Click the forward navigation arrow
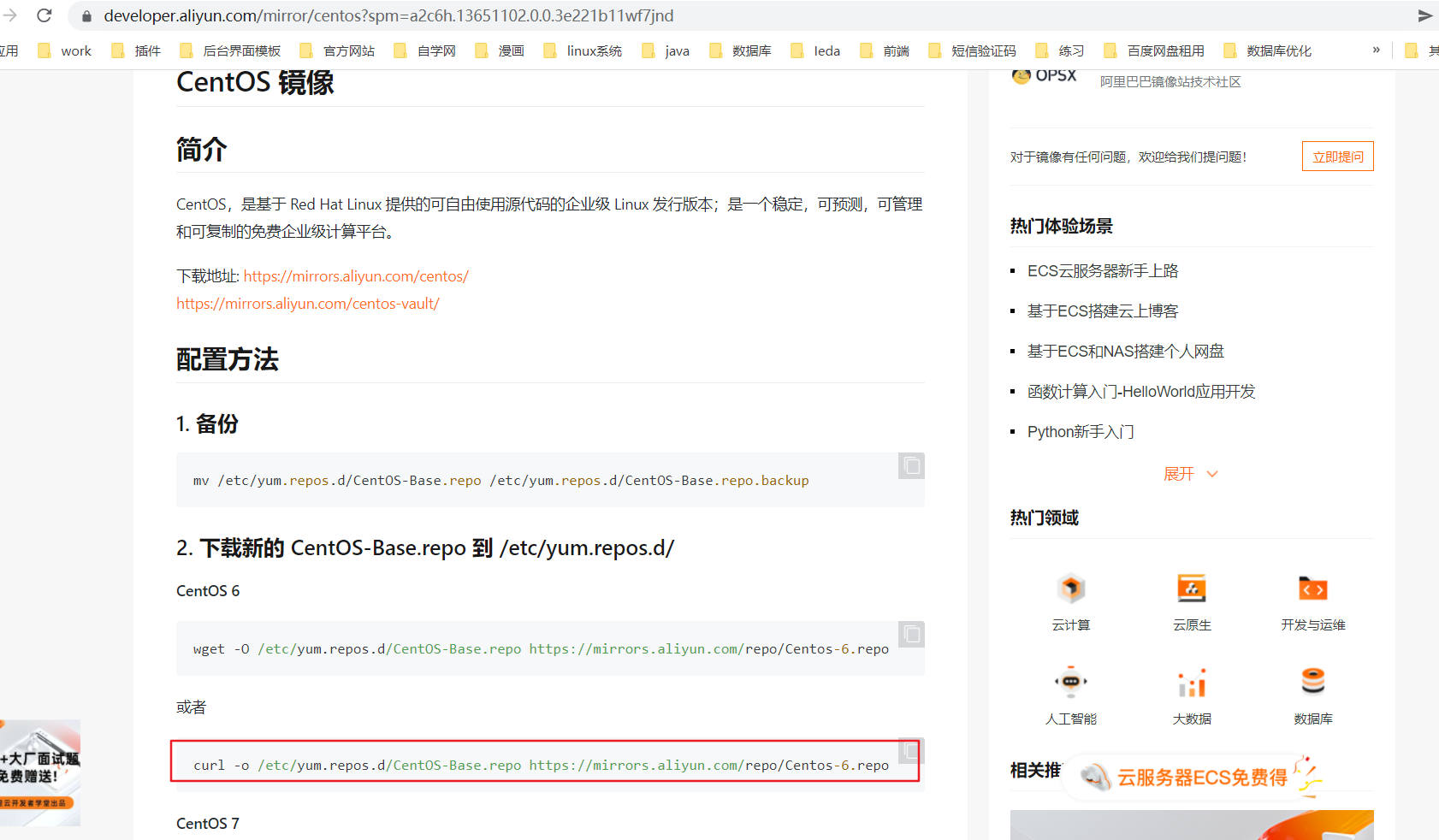Viewport: 1439px width, 840px height. pyautogui.click(x=9, y=15)
